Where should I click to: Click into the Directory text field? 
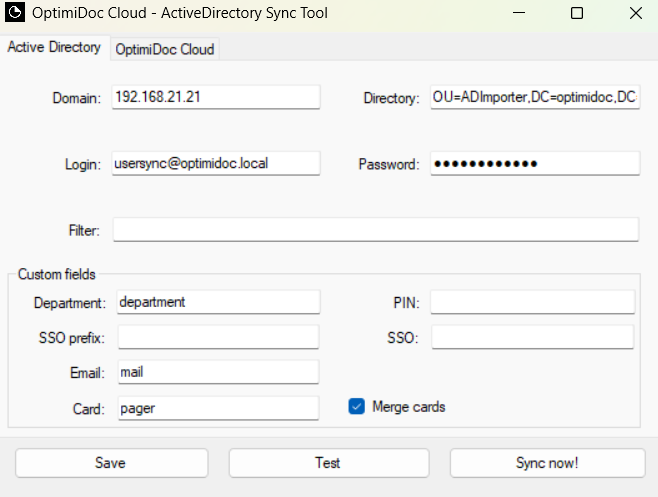point(534,97)
